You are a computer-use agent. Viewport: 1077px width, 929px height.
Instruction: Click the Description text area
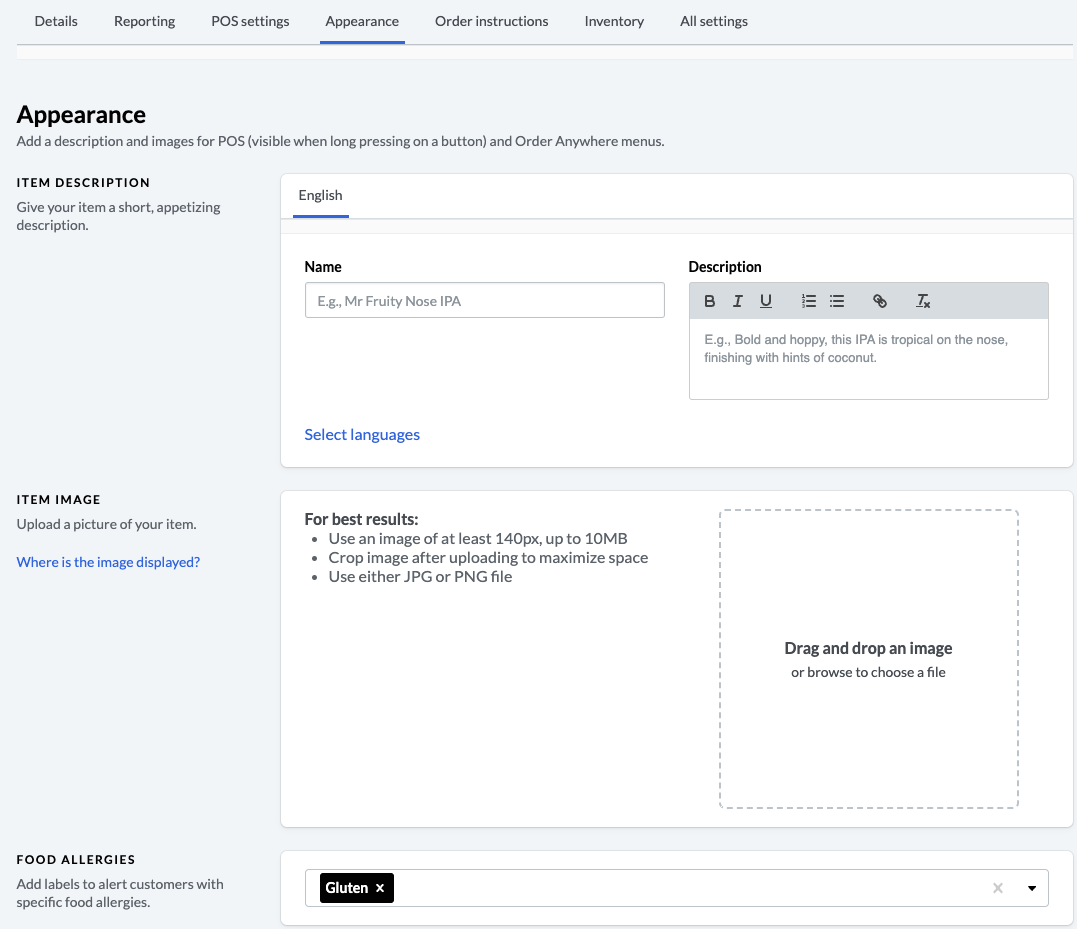pos(868,358)
